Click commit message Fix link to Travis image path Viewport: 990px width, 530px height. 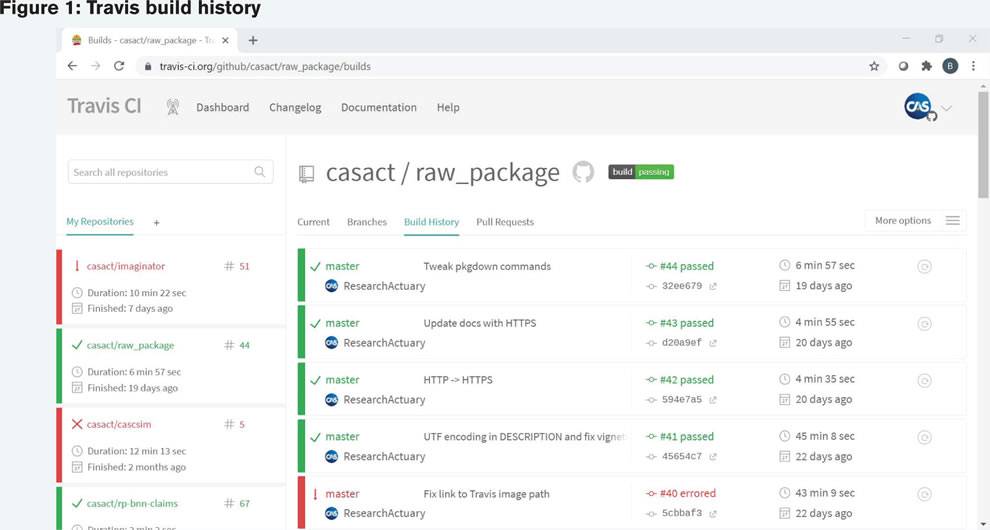[x=486, y=493]
